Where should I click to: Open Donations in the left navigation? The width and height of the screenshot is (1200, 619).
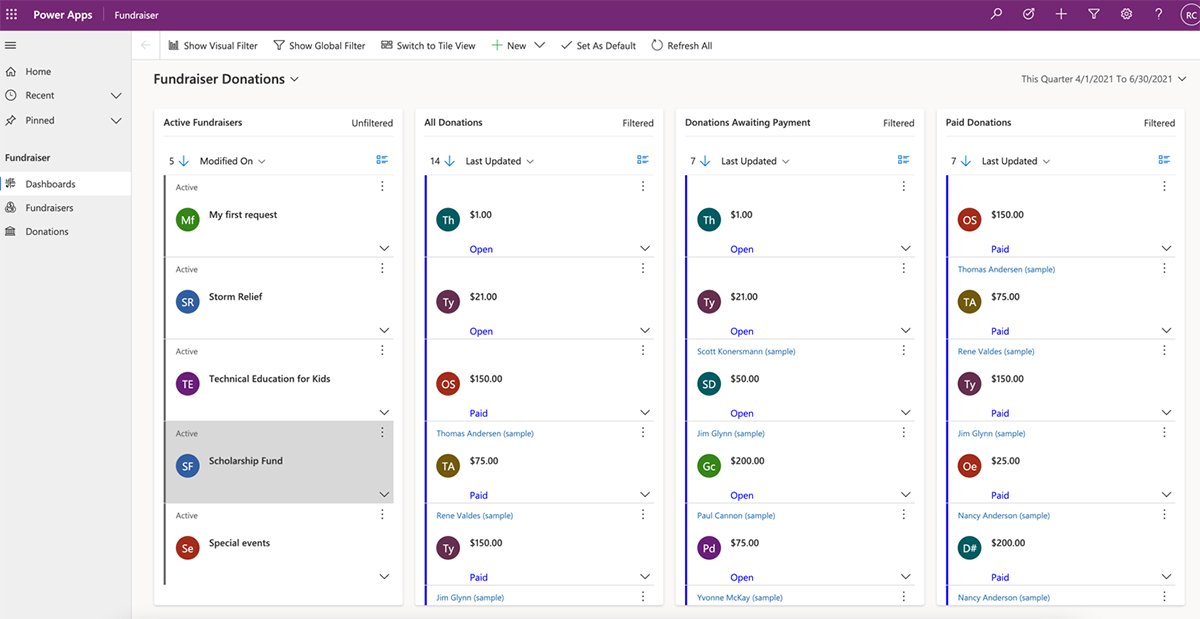pyautogui.click(x=47, y=232)
